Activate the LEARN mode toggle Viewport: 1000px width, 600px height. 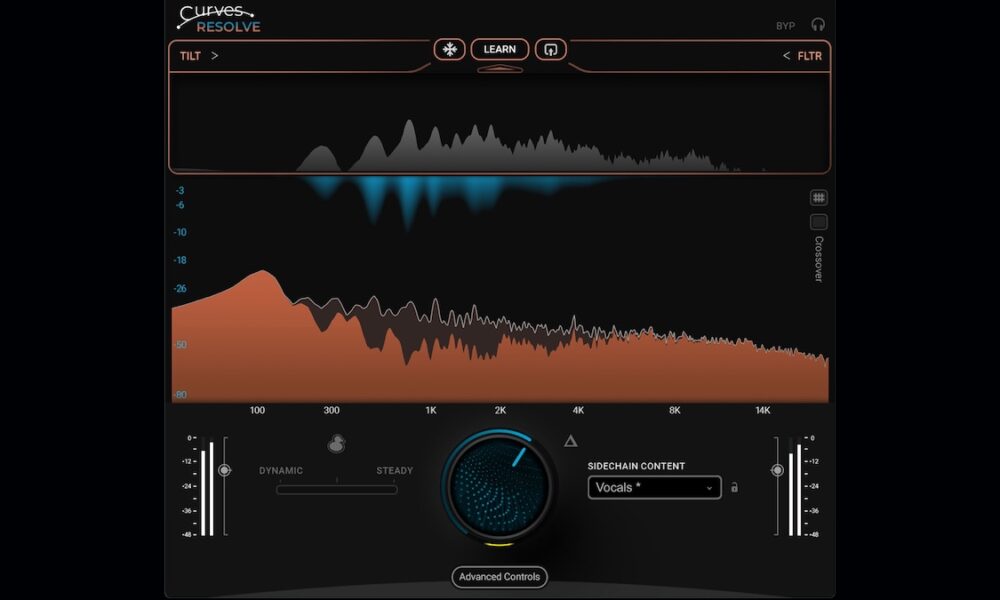499,49
